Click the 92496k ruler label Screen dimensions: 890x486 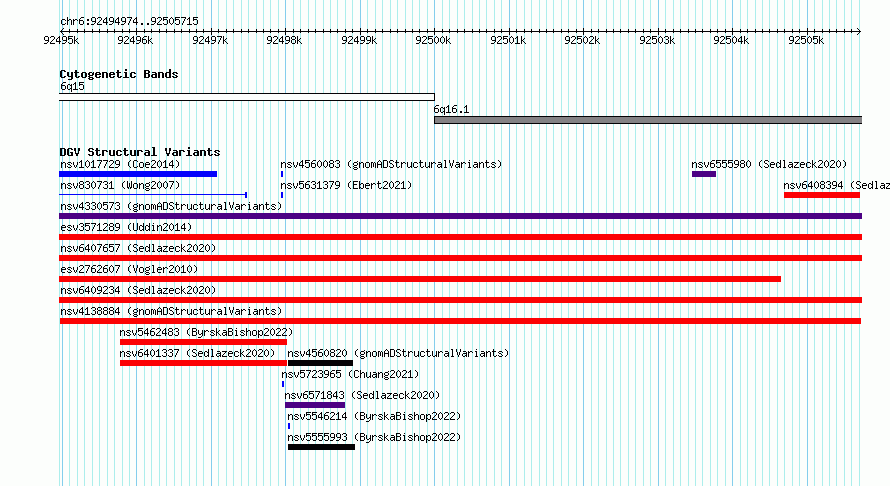pyautogui.click(x=135, y=40)
